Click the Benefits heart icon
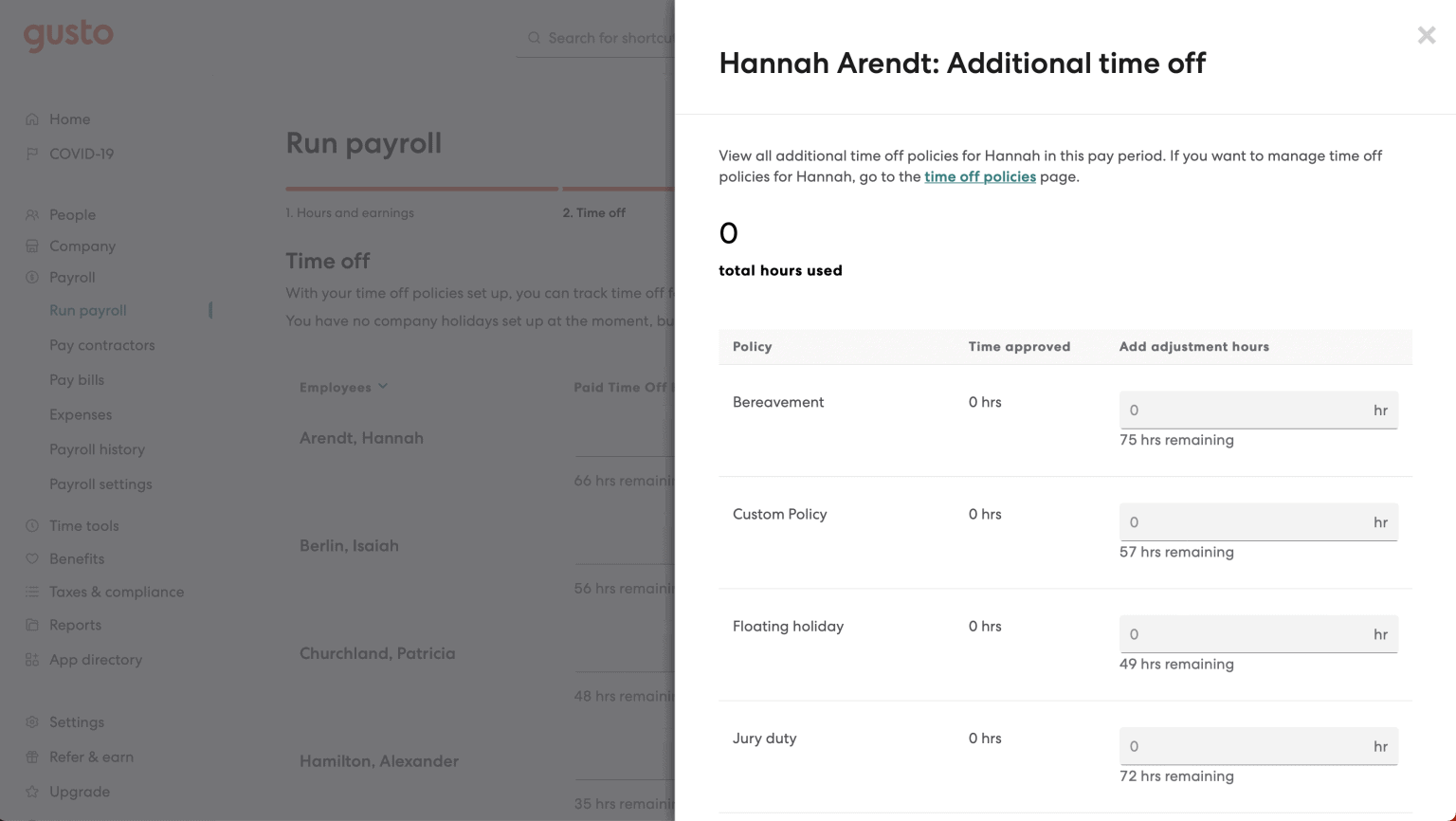Screen dimensions: 1456x821 coord(33,558)
